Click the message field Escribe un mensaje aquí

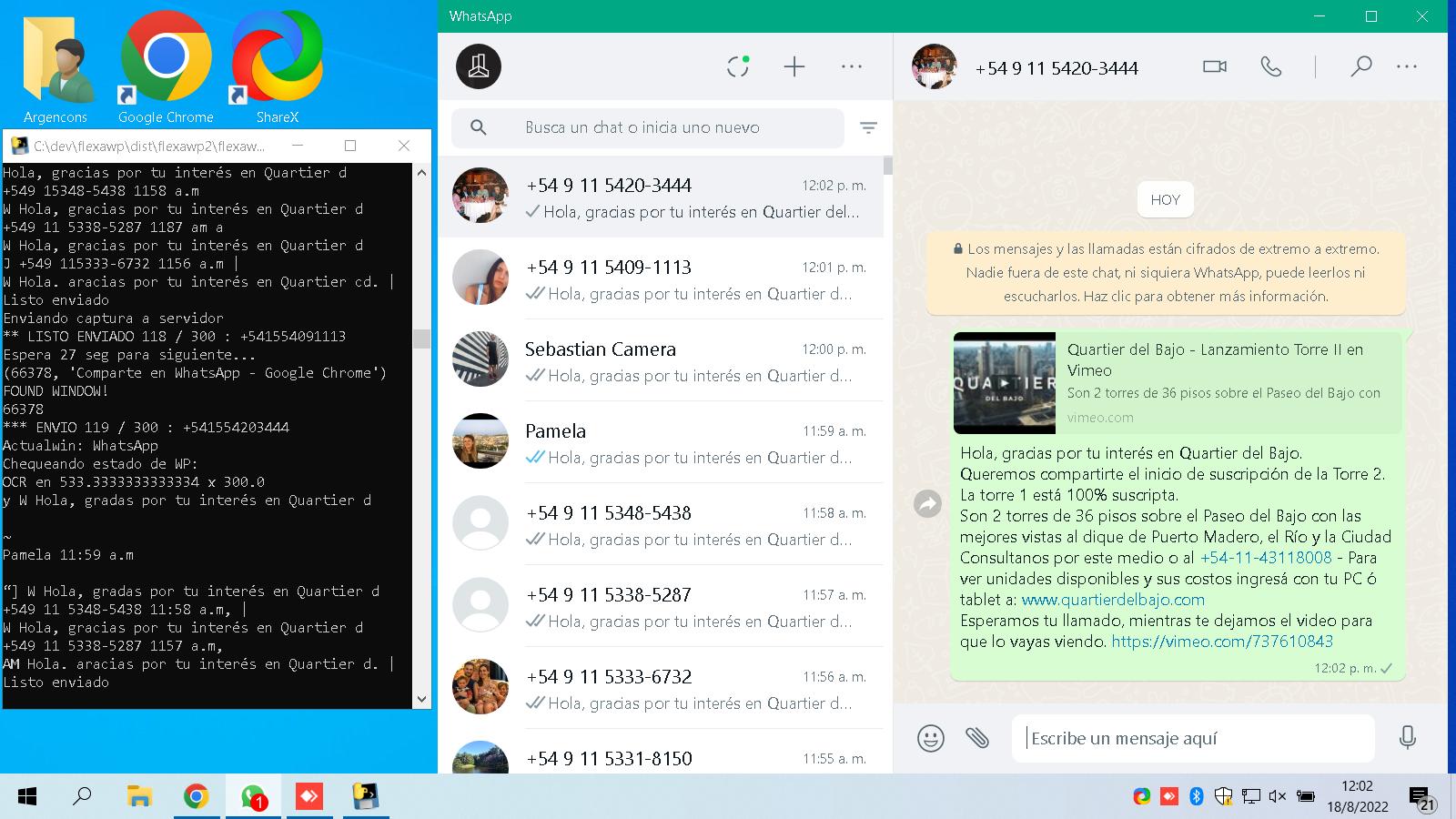pos(1193,738)
